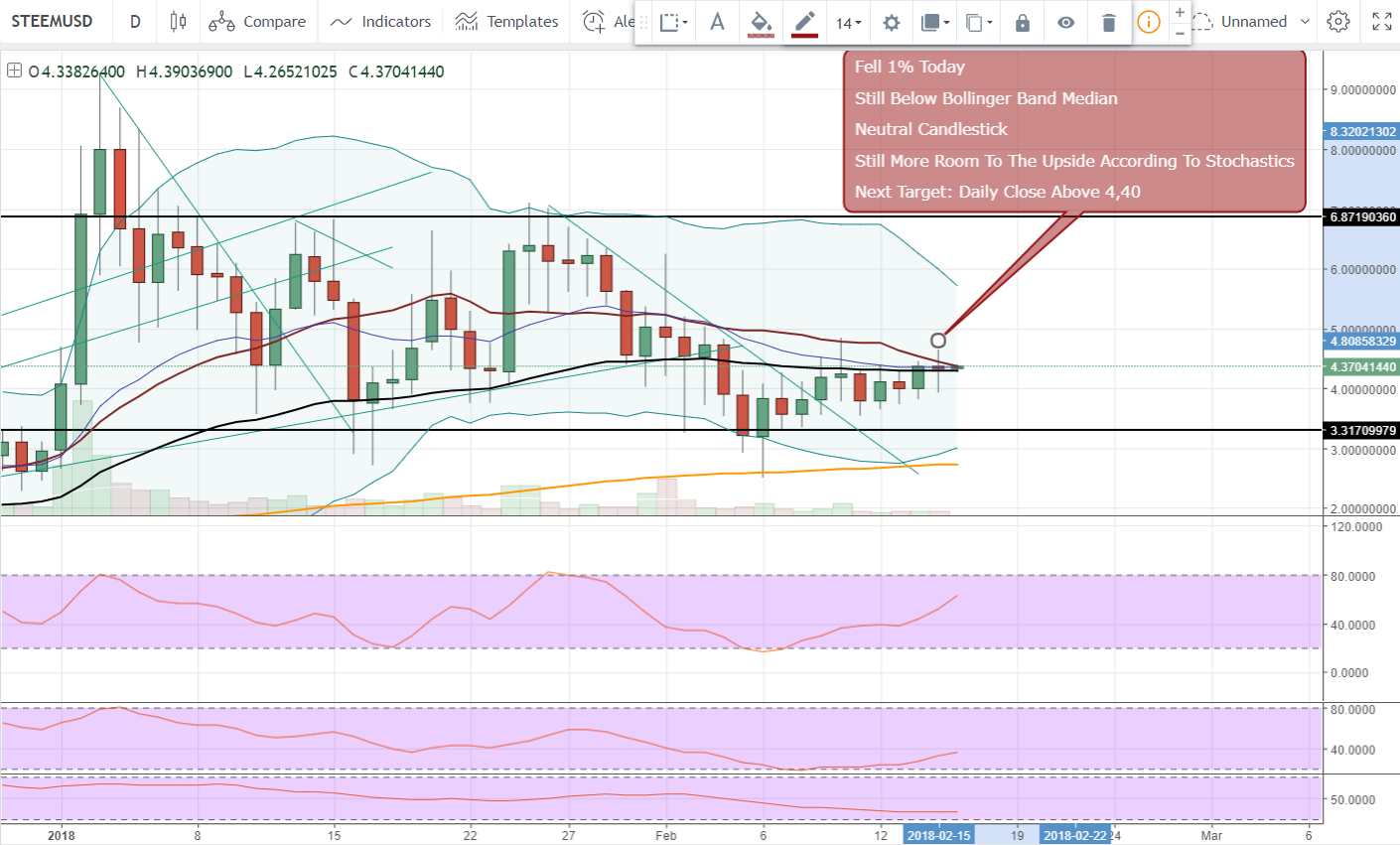Click the text color A icon

pos(717,22)
